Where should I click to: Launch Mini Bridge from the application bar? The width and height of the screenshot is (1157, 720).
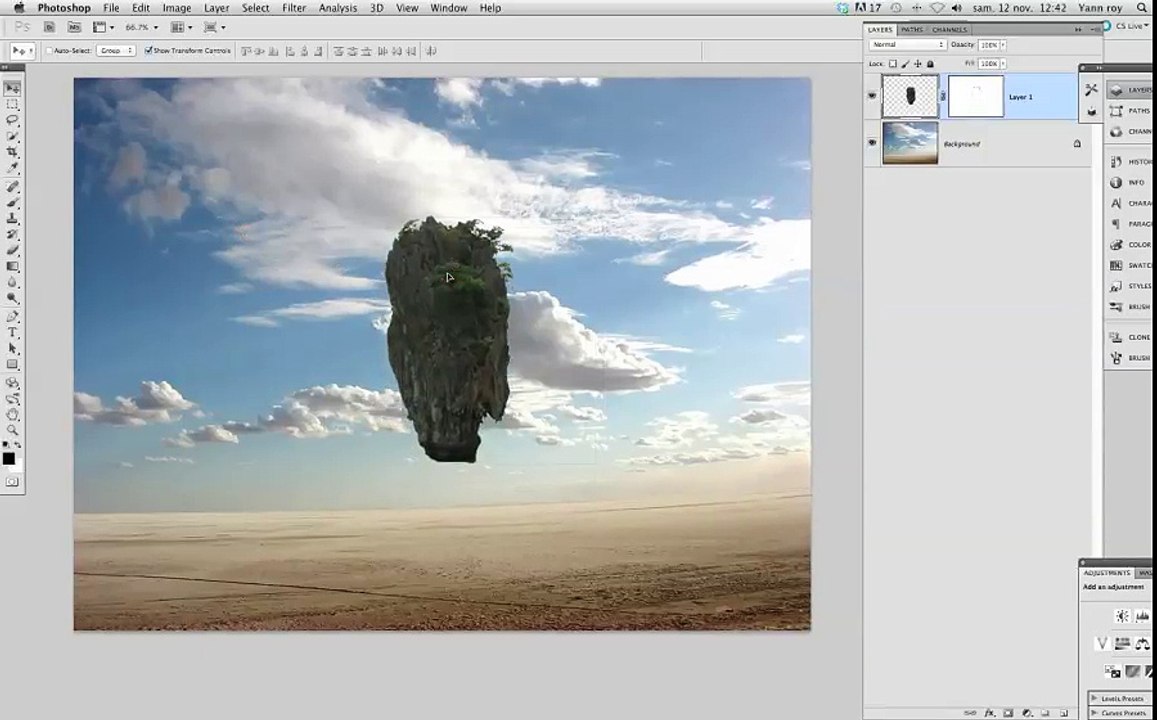[x=74, y=27]
